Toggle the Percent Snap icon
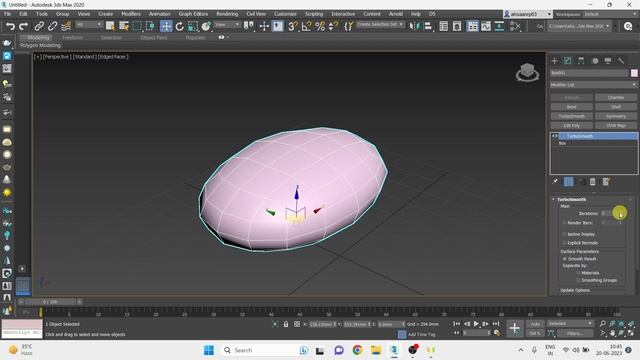The width and height of the screenshot is (640, 360). (320, 26)
